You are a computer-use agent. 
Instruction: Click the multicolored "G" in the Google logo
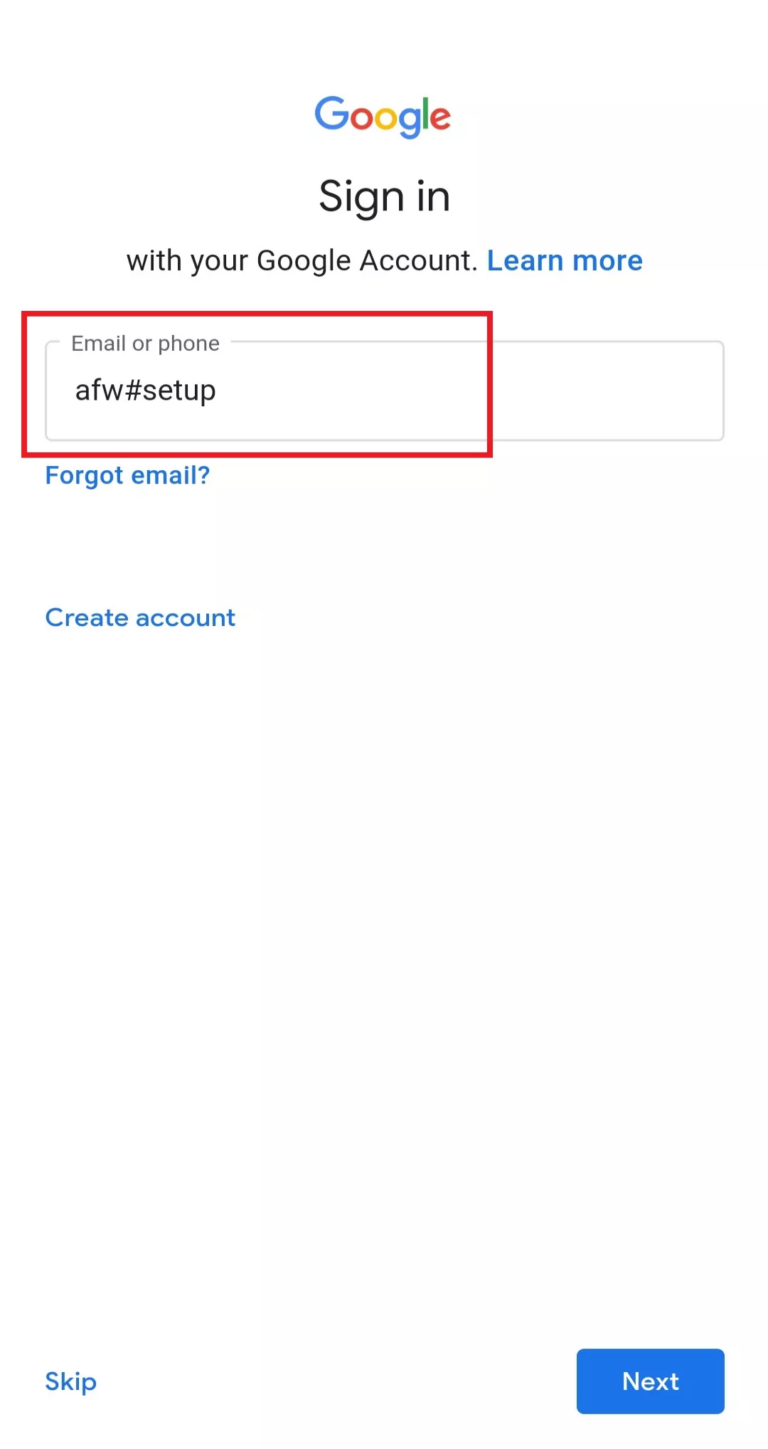[x=331, y=117]
